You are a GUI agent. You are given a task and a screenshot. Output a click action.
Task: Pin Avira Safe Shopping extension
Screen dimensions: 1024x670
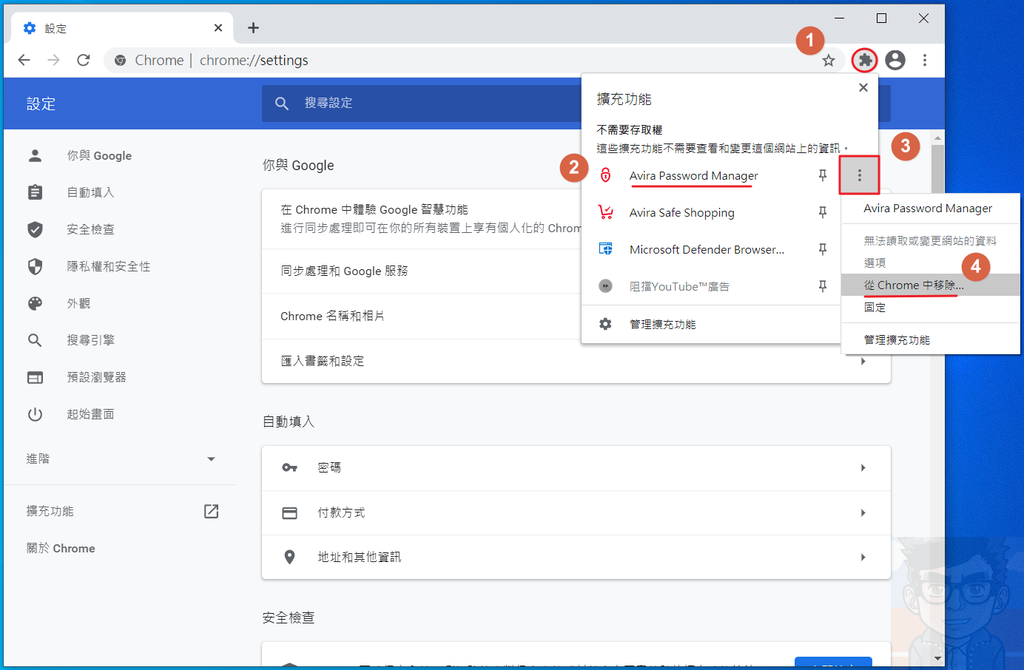tap(823, 212)
